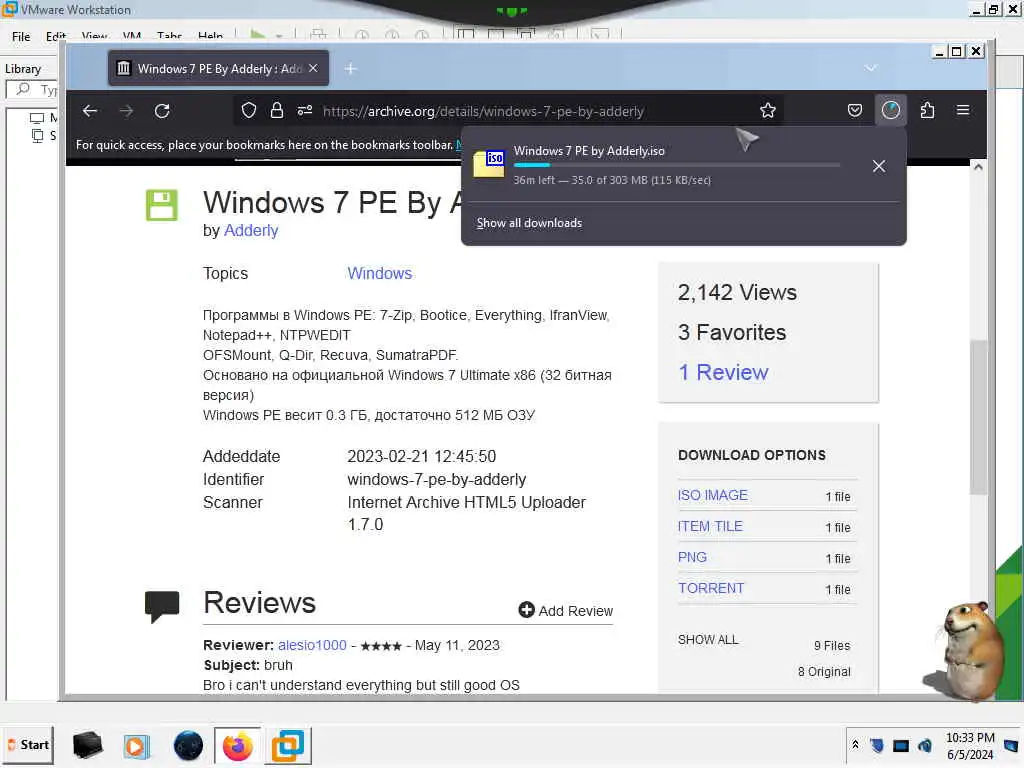Reload the archive.org page

click(x=162, y=111)
